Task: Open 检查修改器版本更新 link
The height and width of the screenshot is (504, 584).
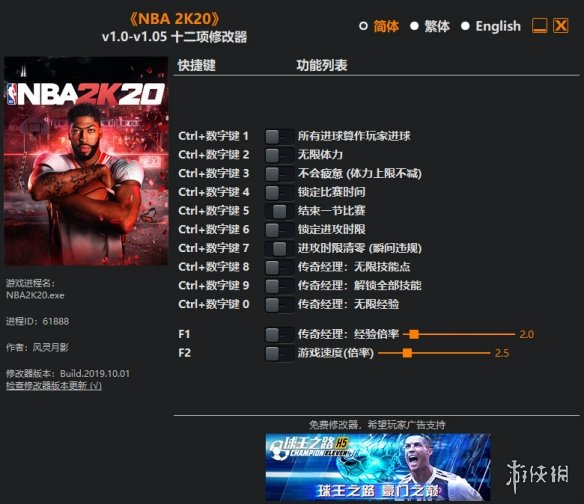Action: [x=54, y=386]
